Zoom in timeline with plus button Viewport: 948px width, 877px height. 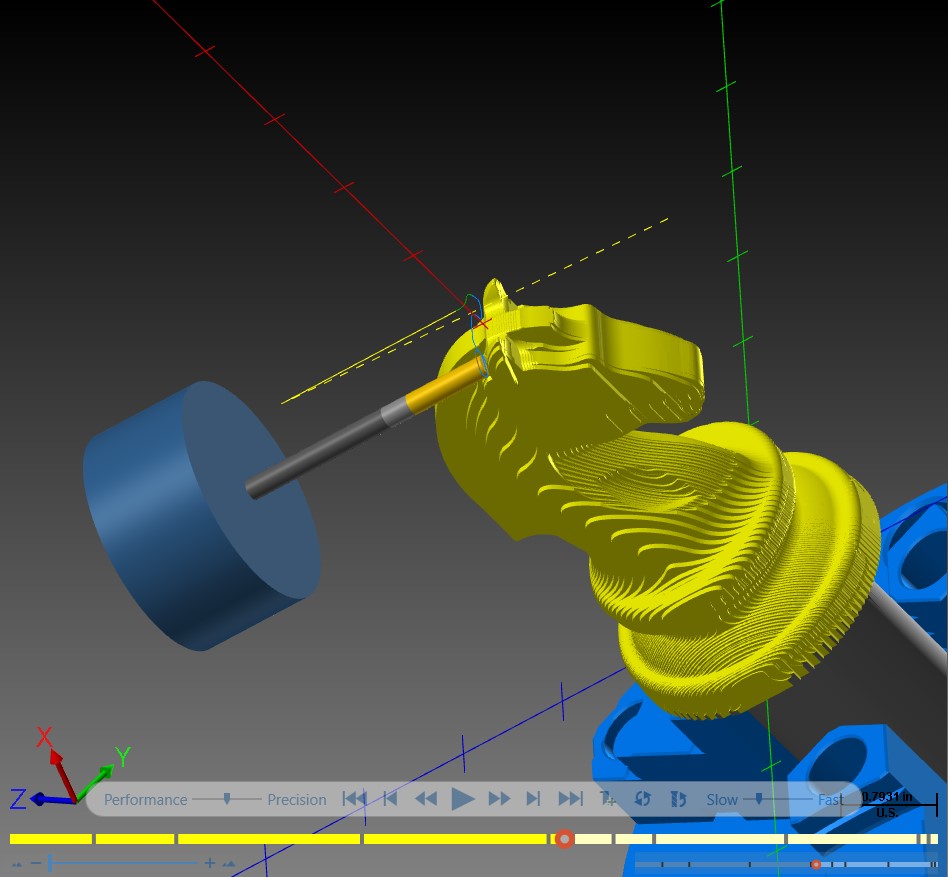[x=209, y=863]
